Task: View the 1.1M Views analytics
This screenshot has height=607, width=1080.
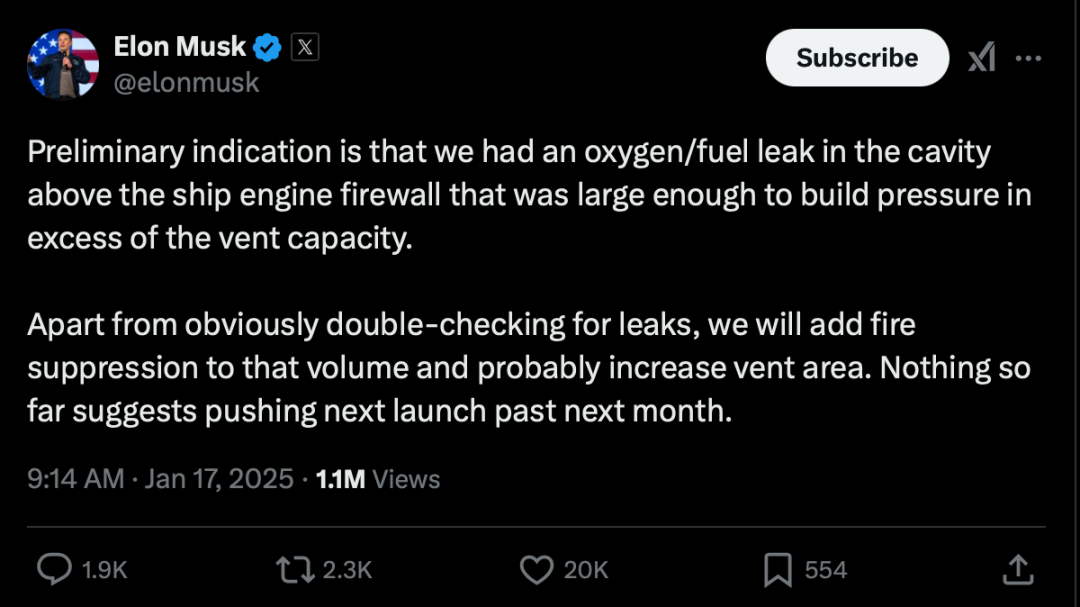Action: coord(377,480)
